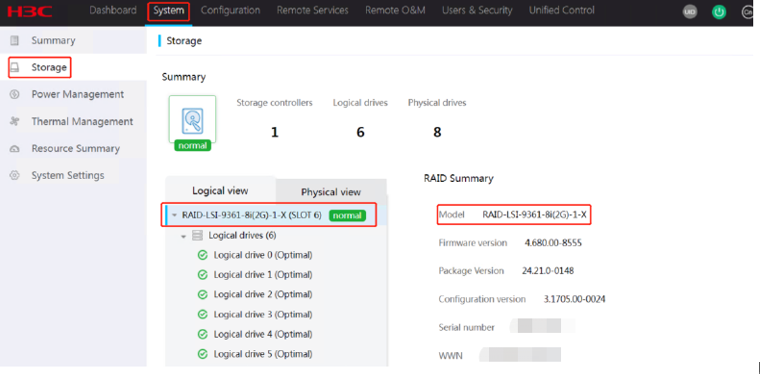
Task: Click the Summary sidebar icon
Action: pyautogui.click(x=15, y=40)
